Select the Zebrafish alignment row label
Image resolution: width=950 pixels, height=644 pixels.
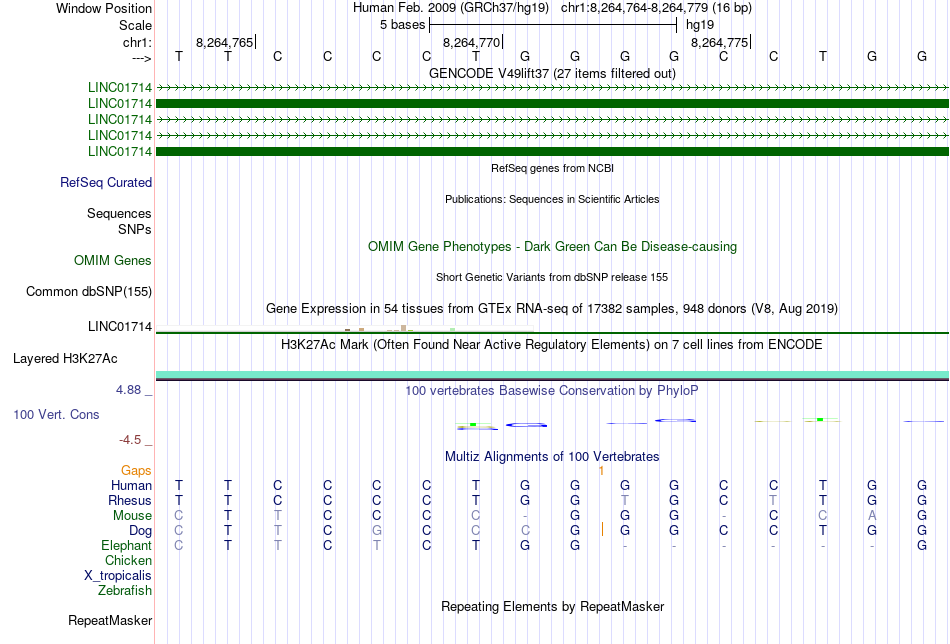coord(125,590)
